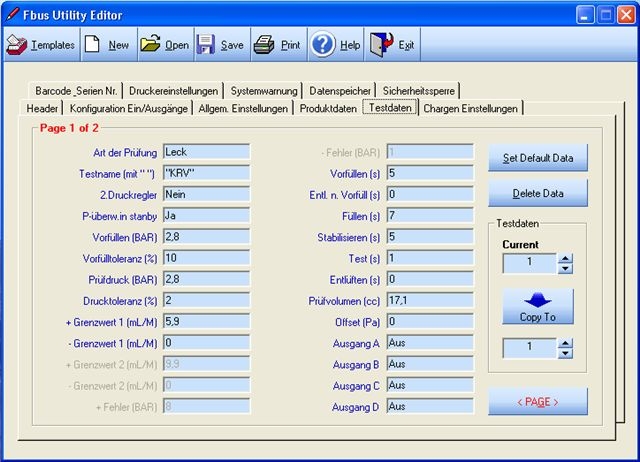Increase the Current test data number

565,258
